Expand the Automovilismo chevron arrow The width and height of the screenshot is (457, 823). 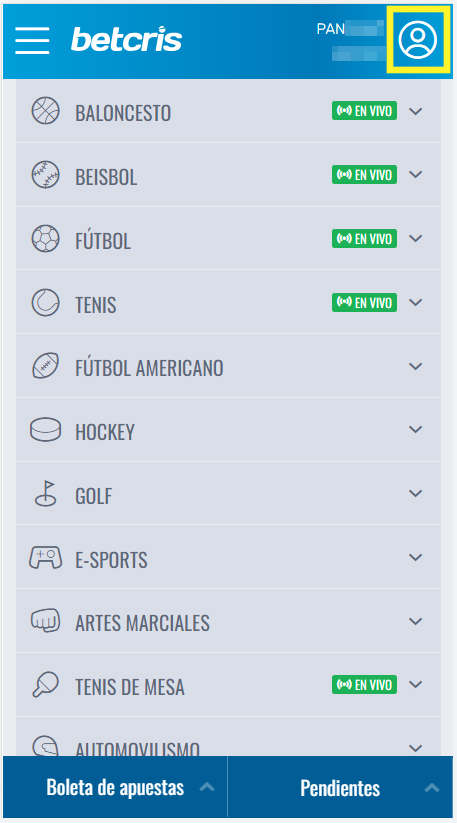pyautogui.click(x=416, y=748)
